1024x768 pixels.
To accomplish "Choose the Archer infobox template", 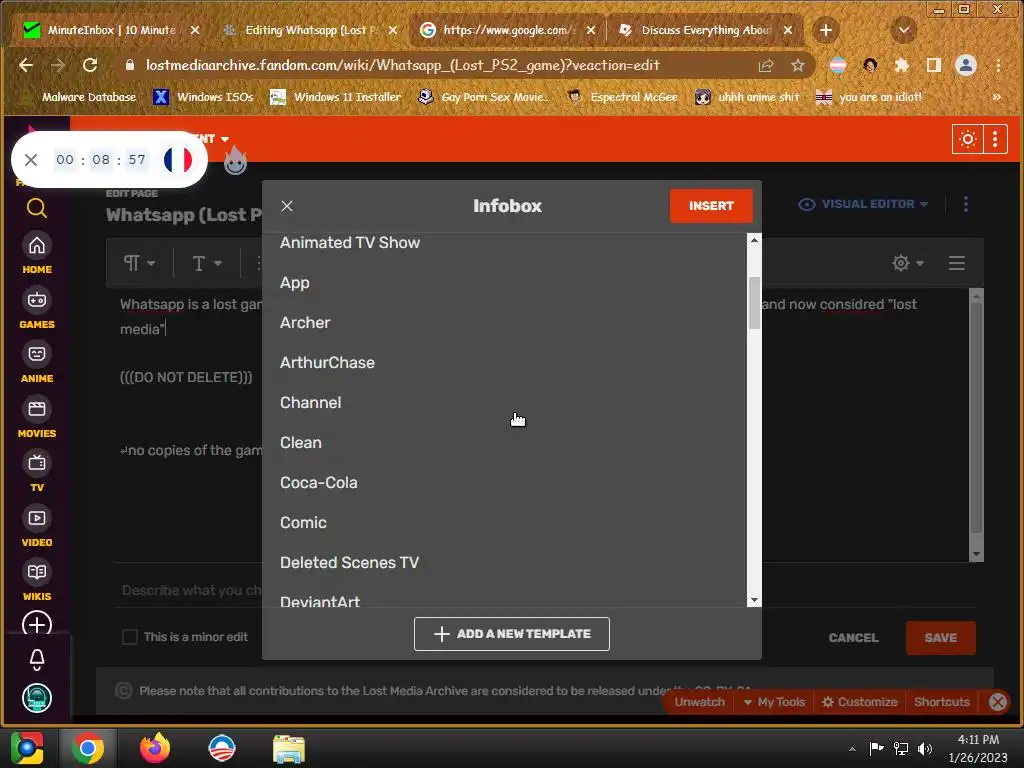I will [x=305, y=323].
